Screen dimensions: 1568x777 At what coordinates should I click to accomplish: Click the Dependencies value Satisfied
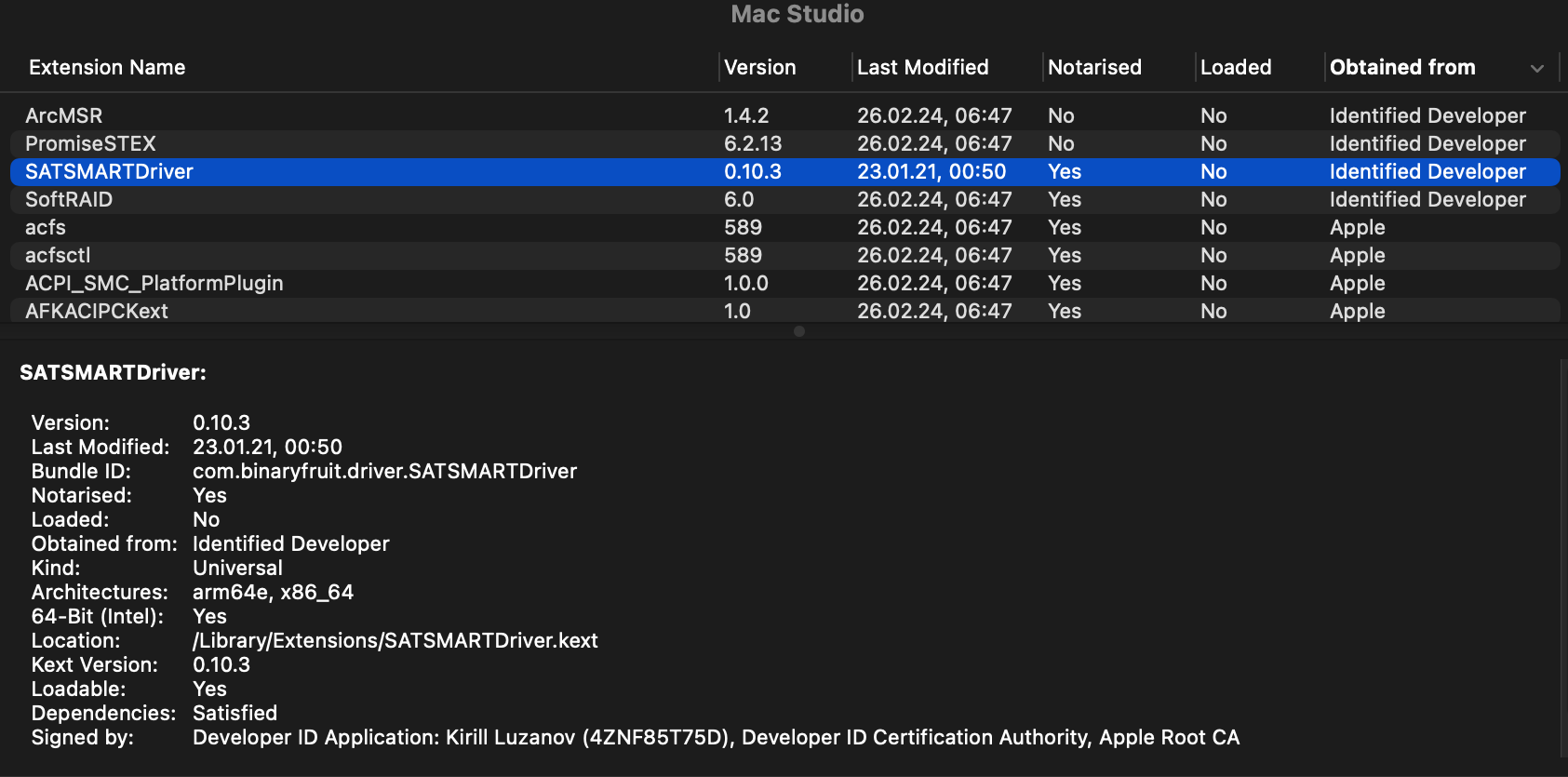[x=235, y=714]
